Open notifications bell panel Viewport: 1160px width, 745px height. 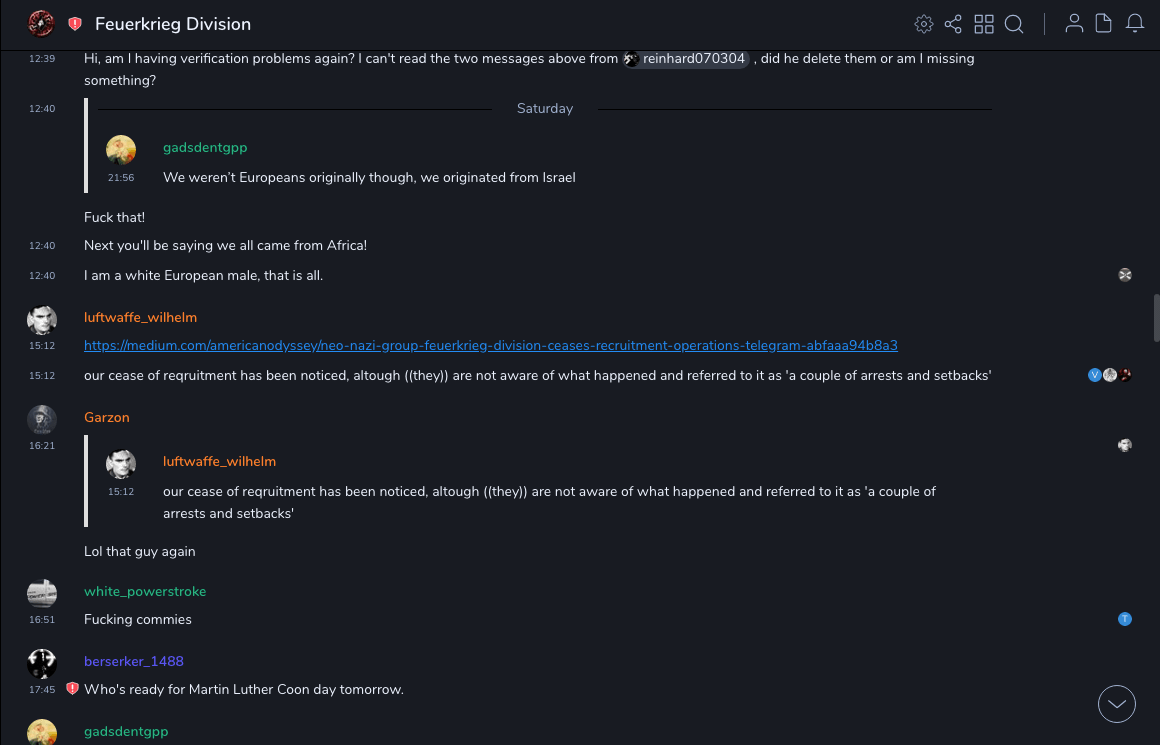tap(1135, 24)
